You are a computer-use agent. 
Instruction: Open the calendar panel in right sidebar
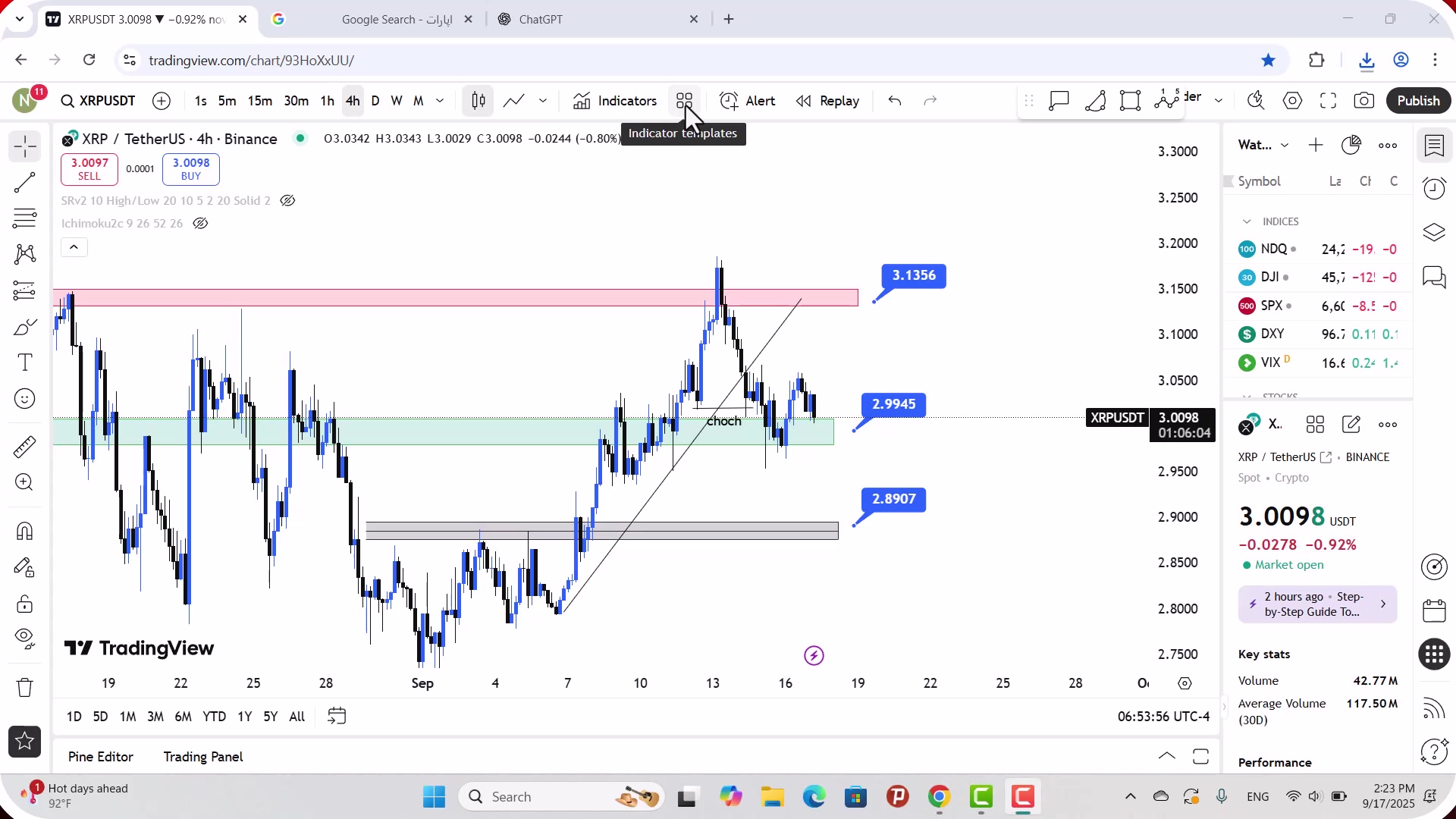(1434, 610)
